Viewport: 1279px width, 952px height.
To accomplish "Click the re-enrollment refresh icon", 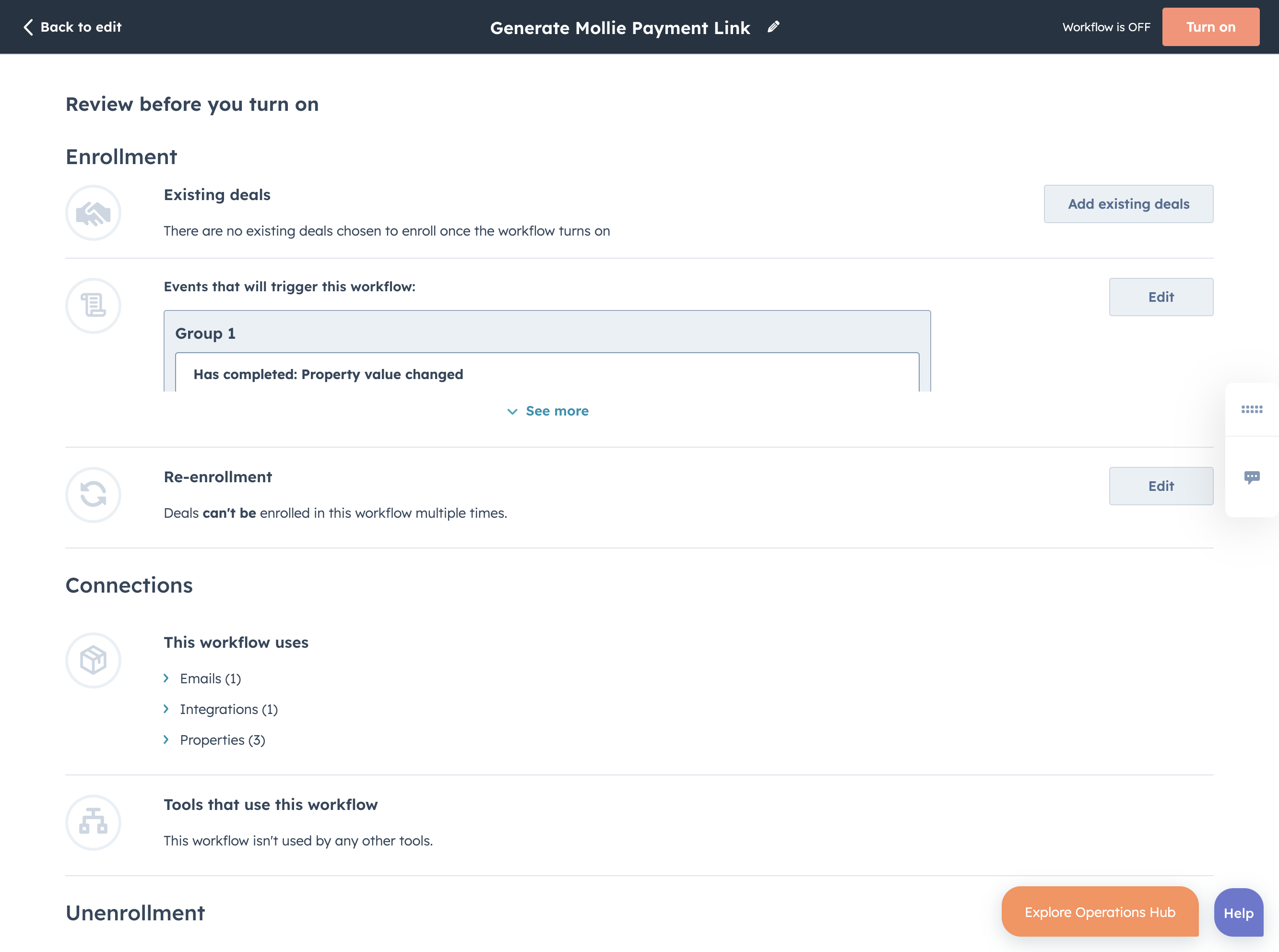I will click(x=94, y=494).
